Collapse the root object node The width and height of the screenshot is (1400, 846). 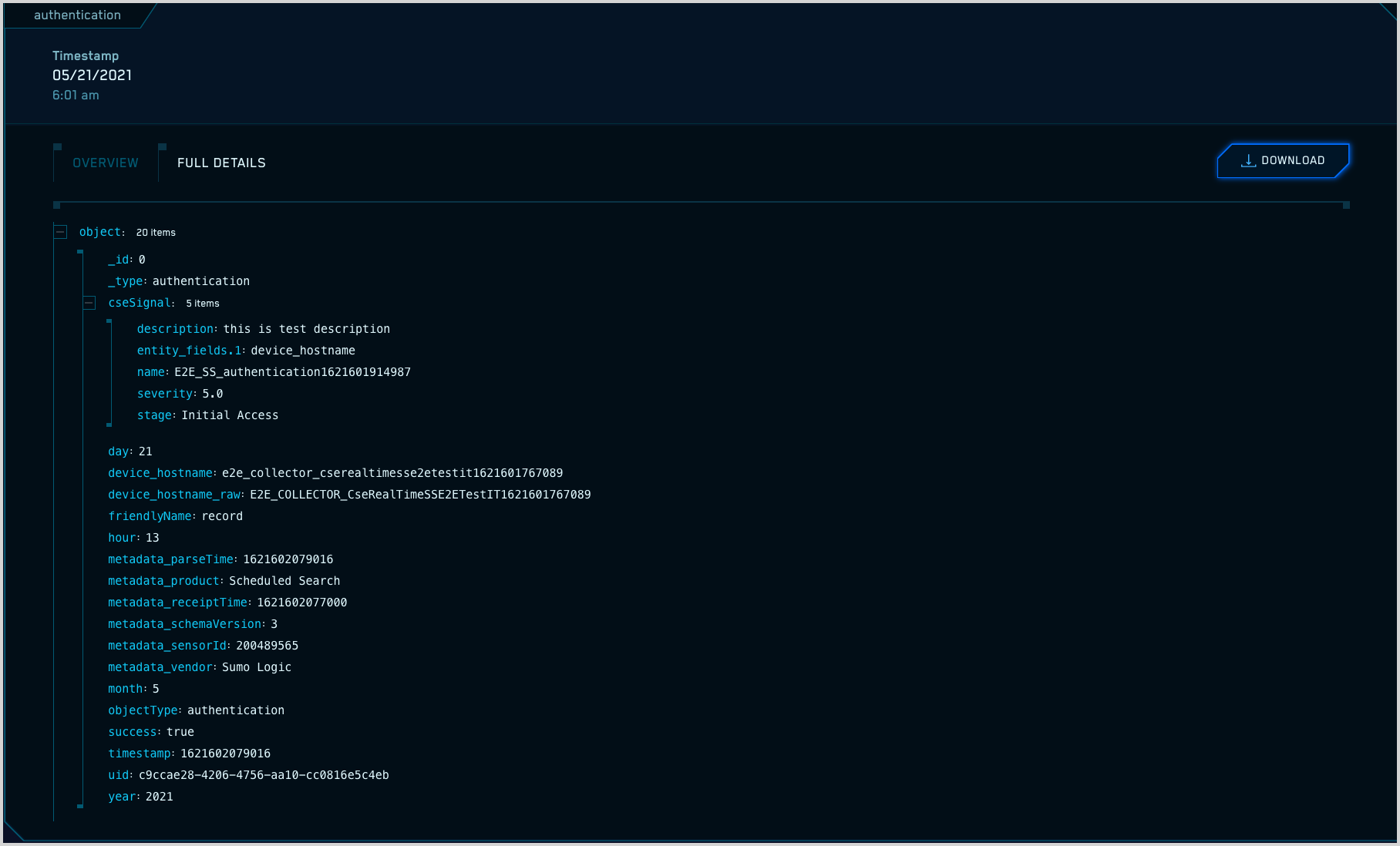click(60, 232)
